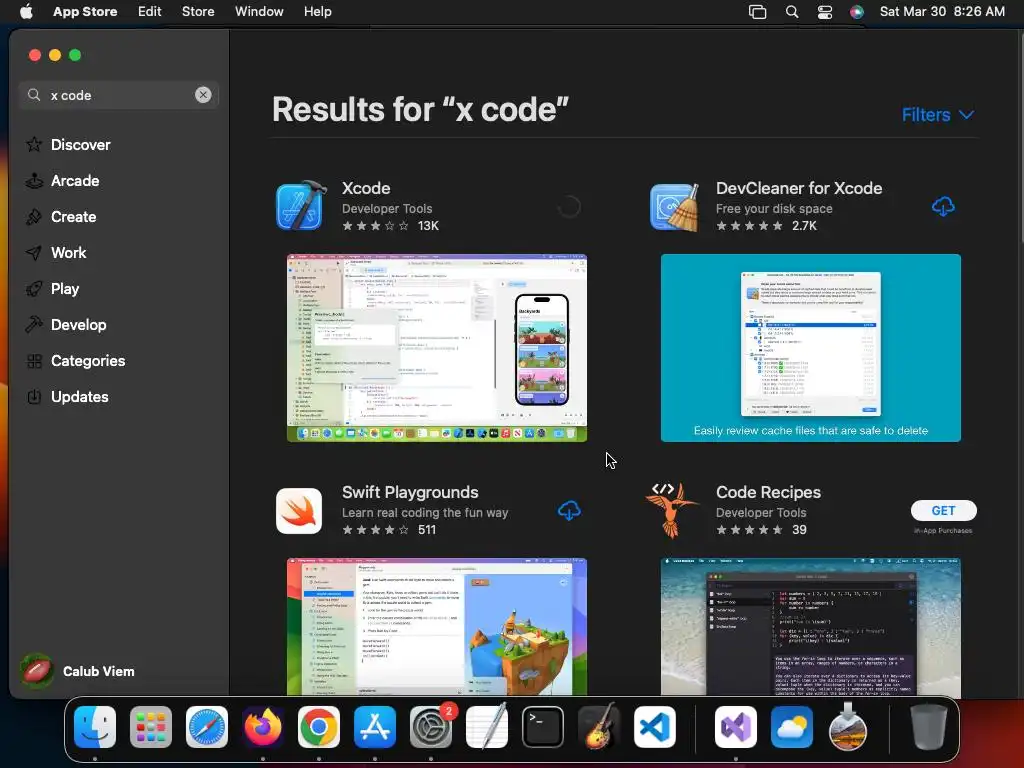Download DevCleaner for Xcode via cloud icon
This screenshot has width=1024, height=768.
point(943,207)
